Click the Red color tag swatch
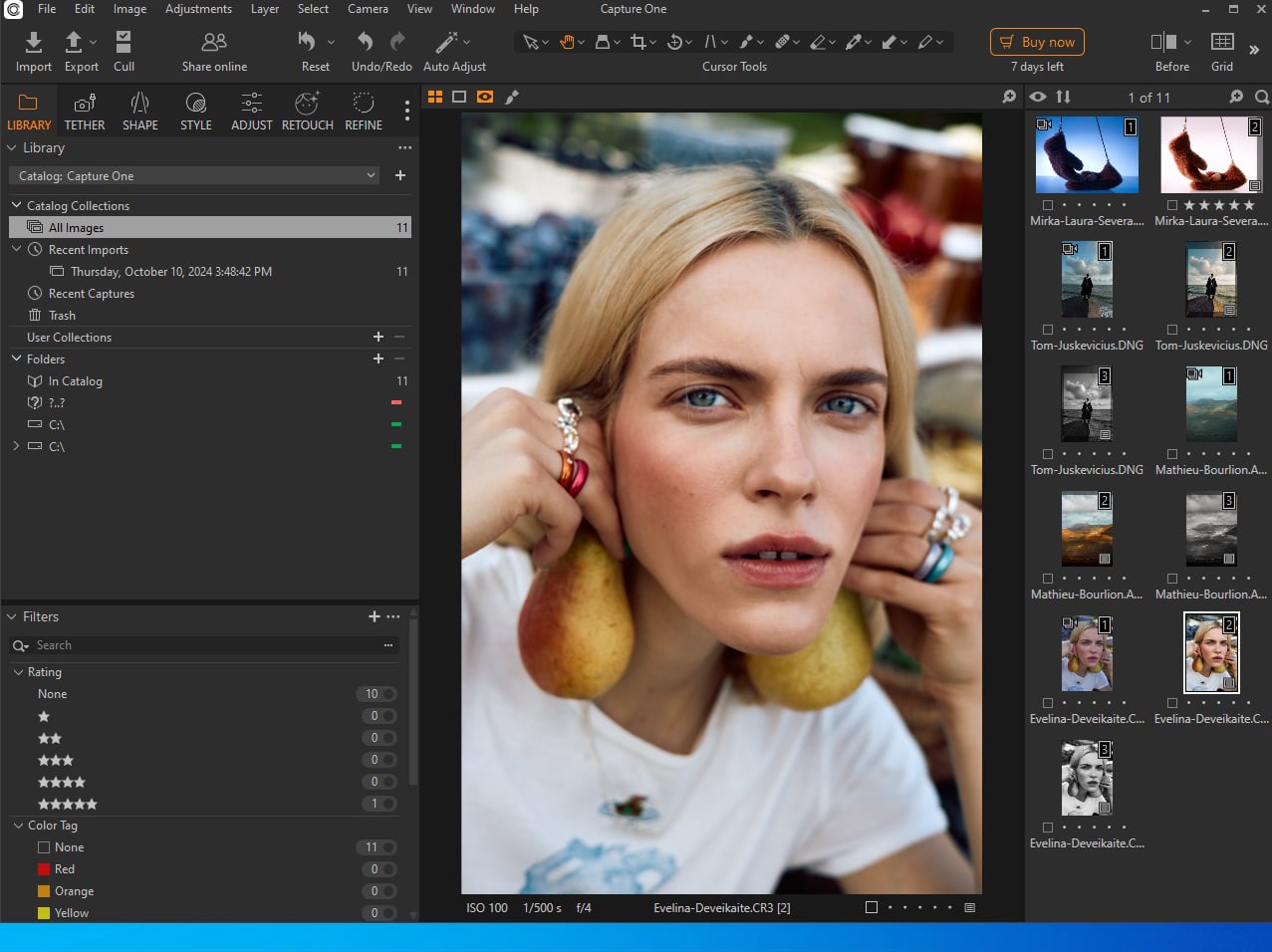 [x=44, y=869]
